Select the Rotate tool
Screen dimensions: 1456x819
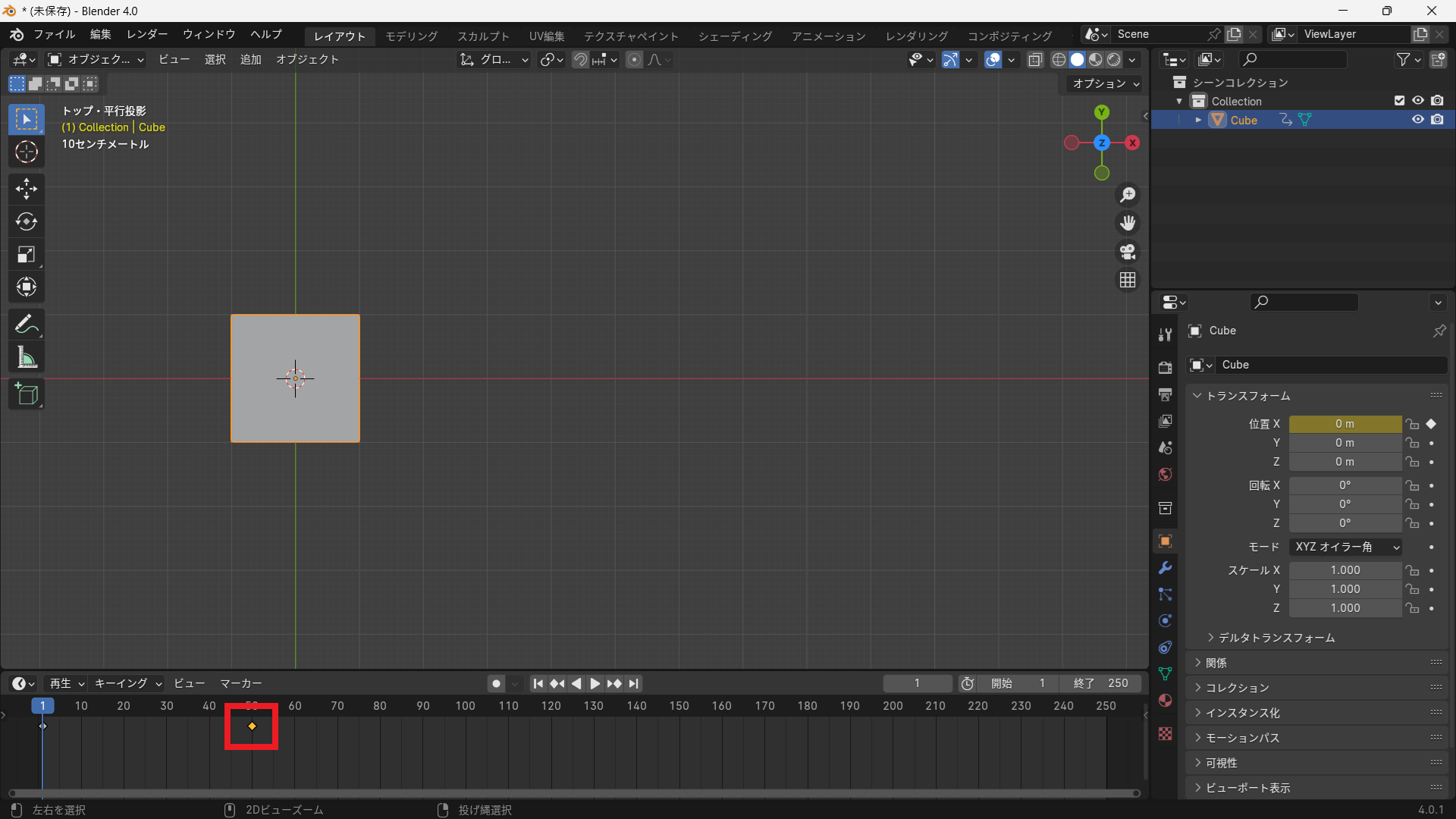pyautogui.click(x=27, y=221)
